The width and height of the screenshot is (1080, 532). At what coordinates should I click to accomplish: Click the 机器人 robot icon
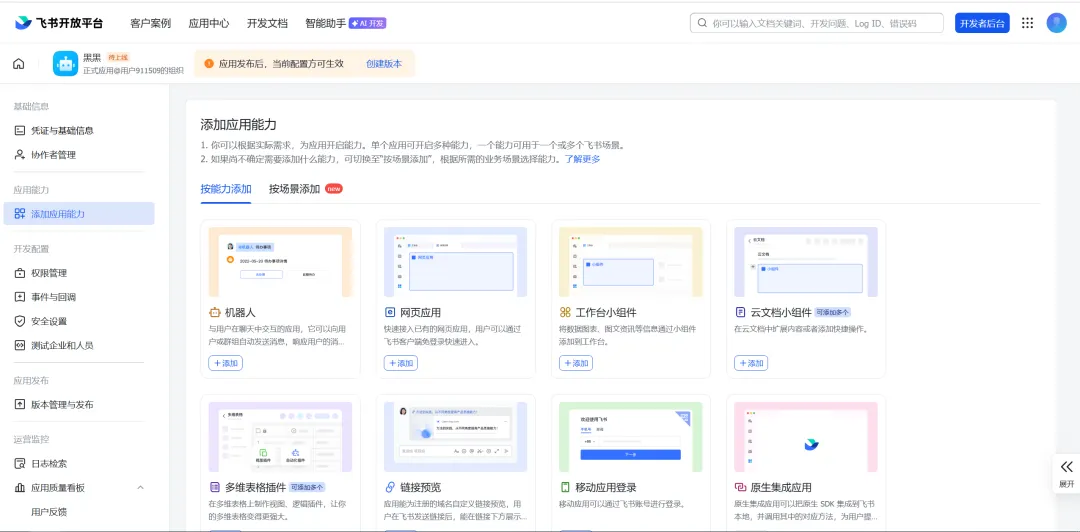214,312
